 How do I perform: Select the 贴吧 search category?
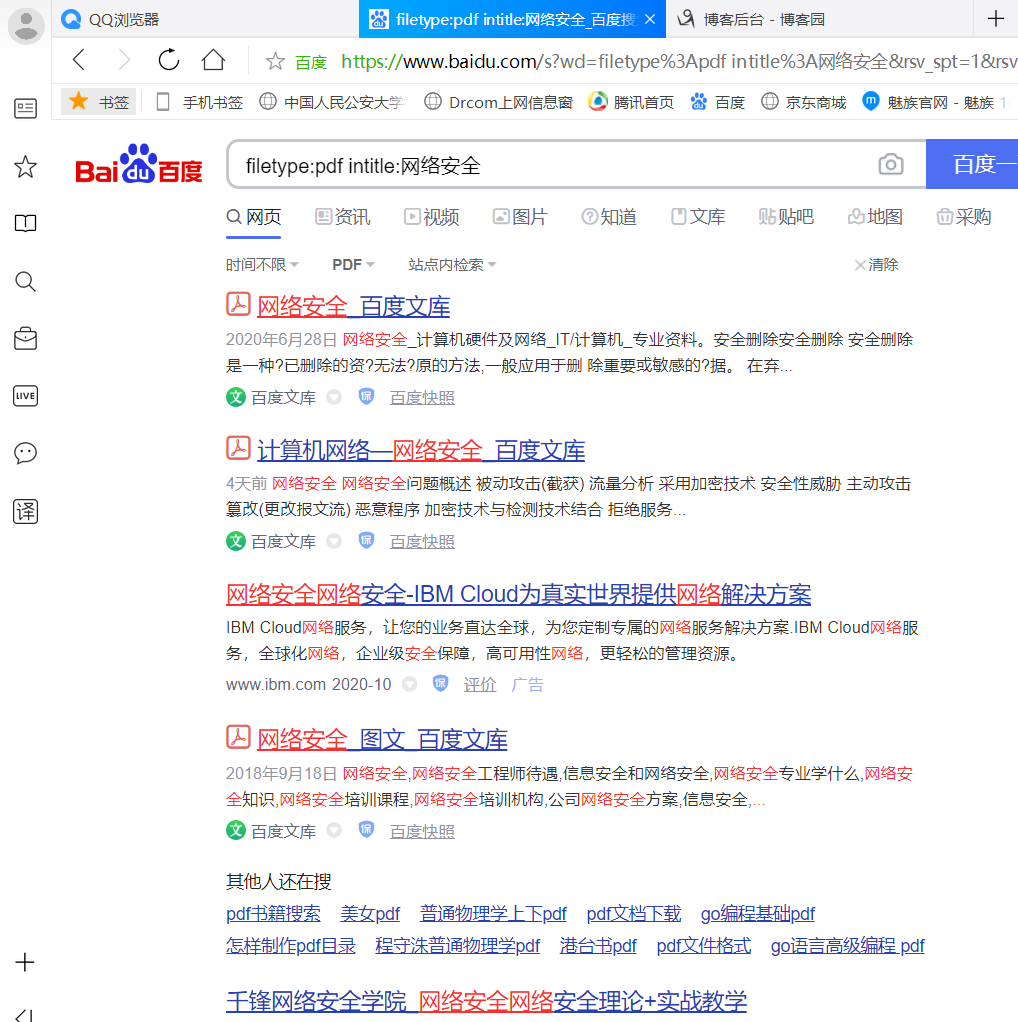pyautogui.click(x=786, y=216)
